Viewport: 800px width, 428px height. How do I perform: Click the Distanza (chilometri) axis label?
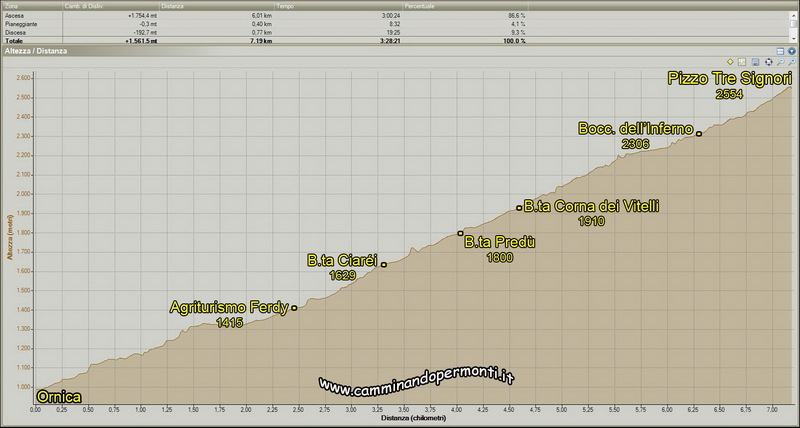(x=413, y=418)
